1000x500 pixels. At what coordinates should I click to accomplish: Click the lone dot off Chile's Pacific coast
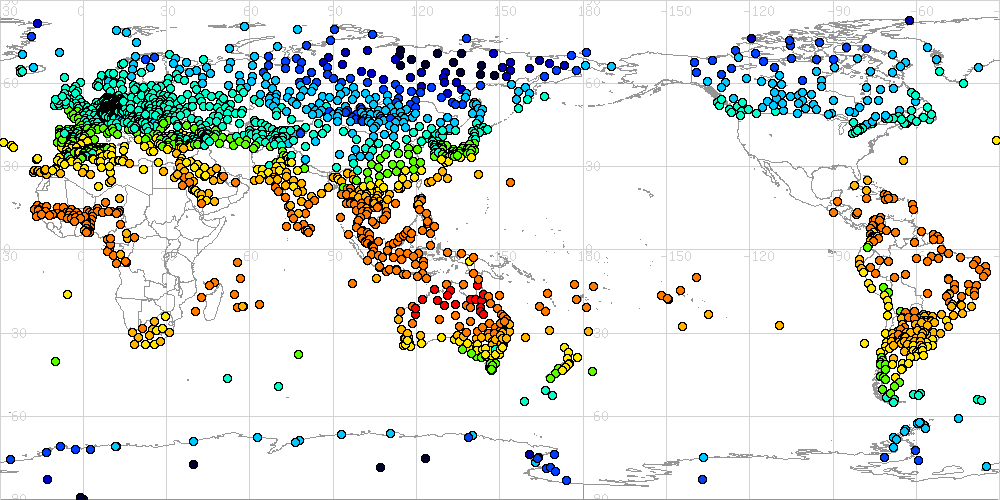(x=864, y=341)
